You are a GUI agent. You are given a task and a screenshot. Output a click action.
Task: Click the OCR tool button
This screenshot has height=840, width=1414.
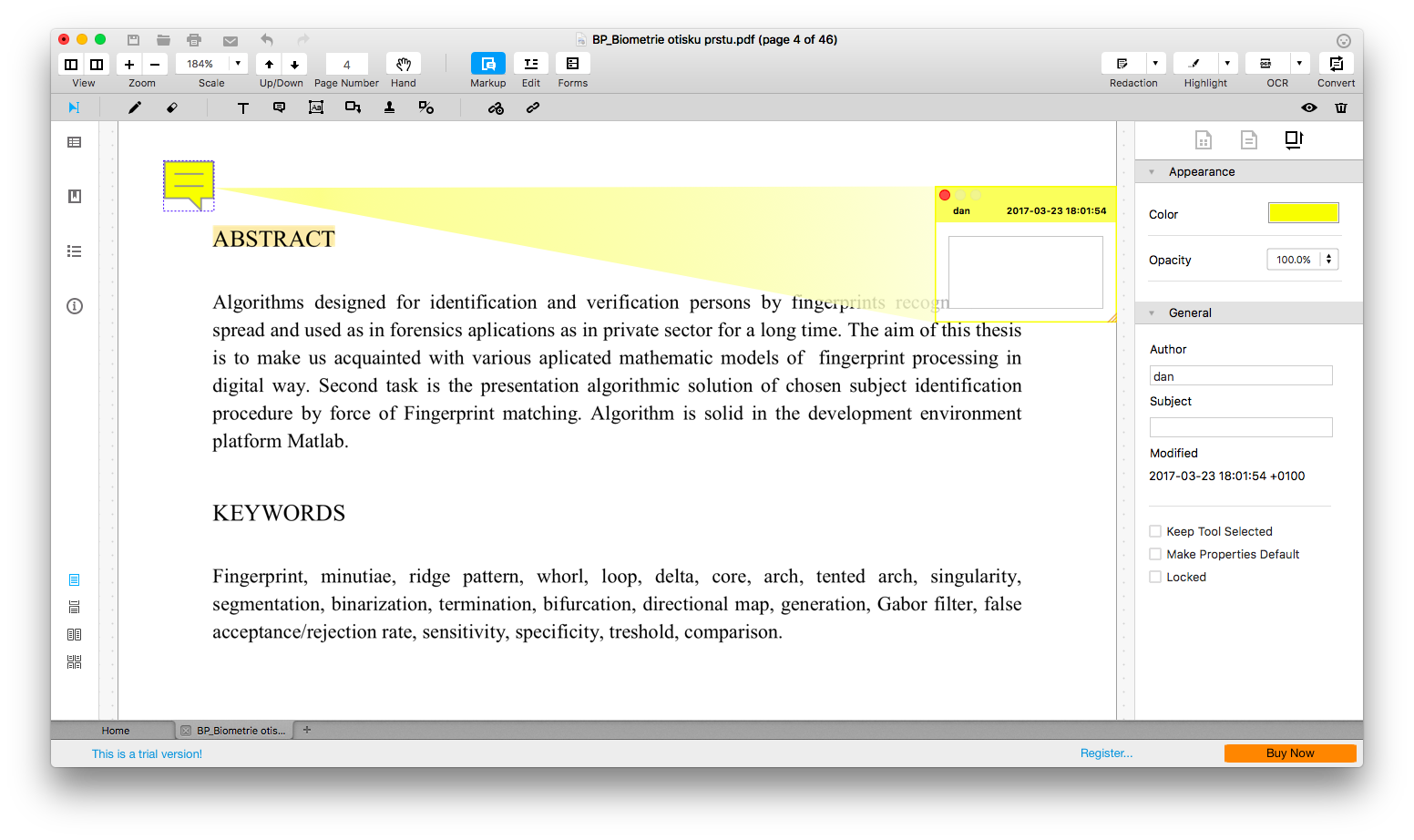click(x=1266, y=64)
